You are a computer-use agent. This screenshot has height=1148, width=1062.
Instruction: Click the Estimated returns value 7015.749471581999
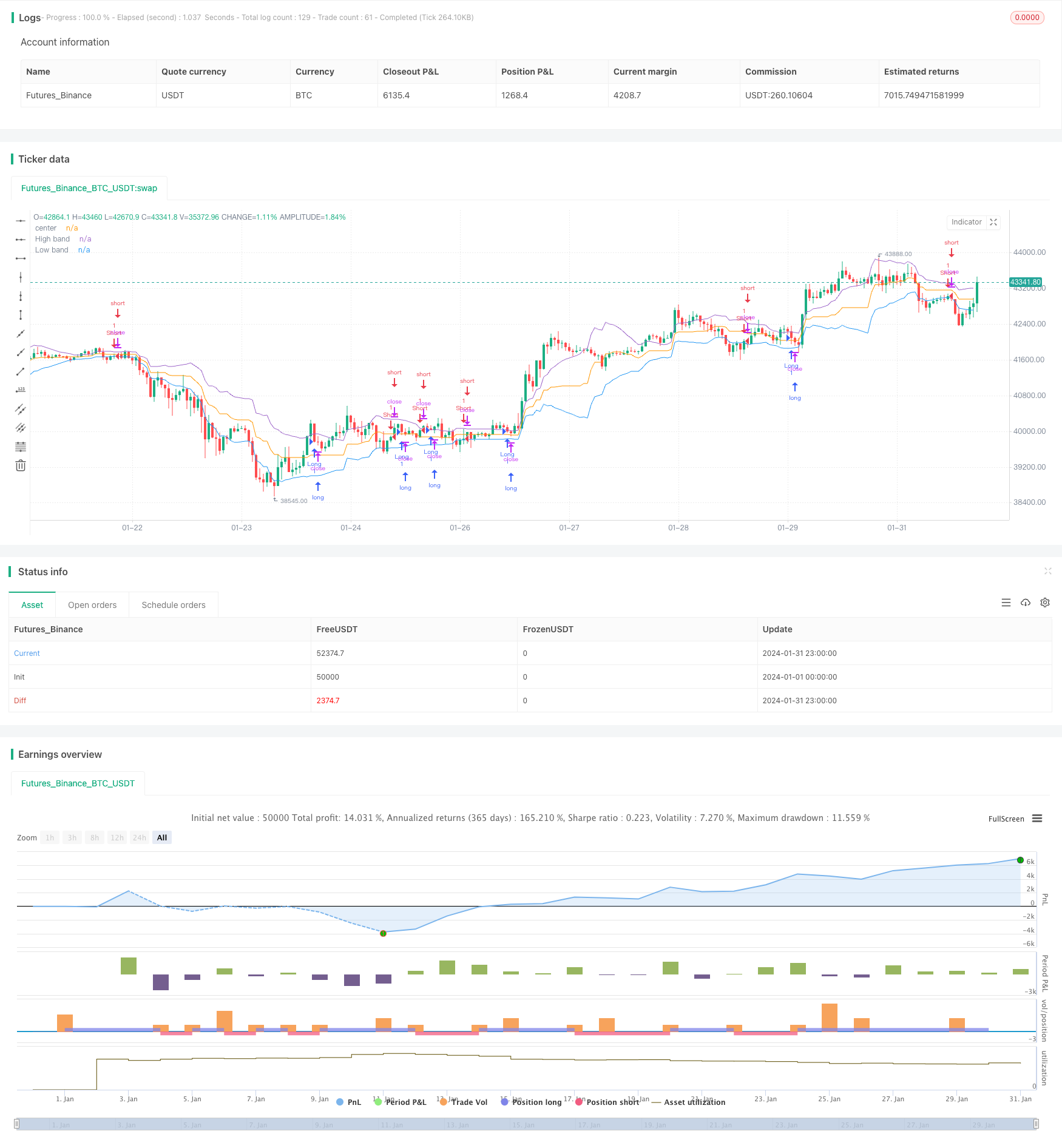tap(924, 95)
